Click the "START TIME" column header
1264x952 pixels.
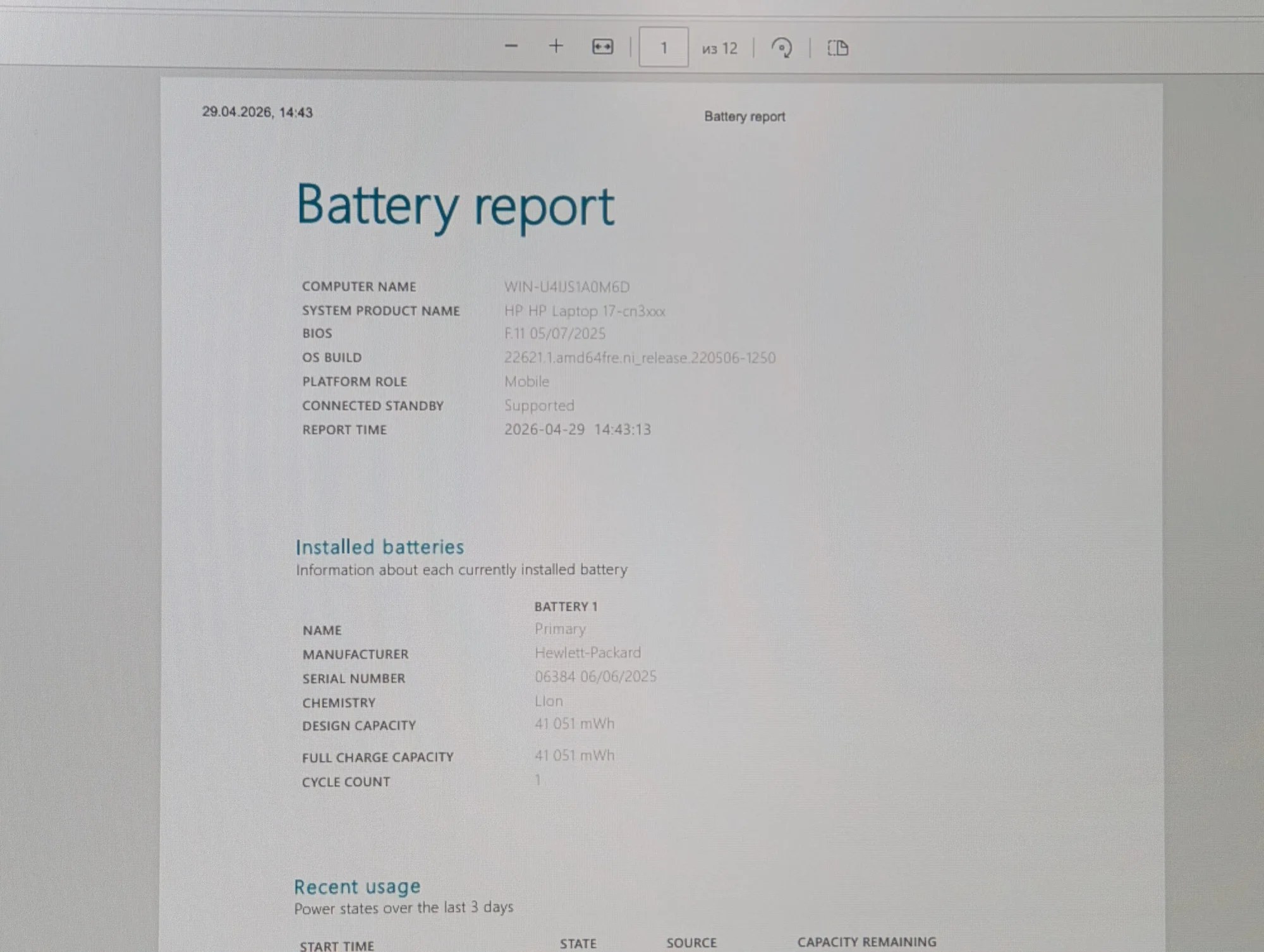click(337, 946)
